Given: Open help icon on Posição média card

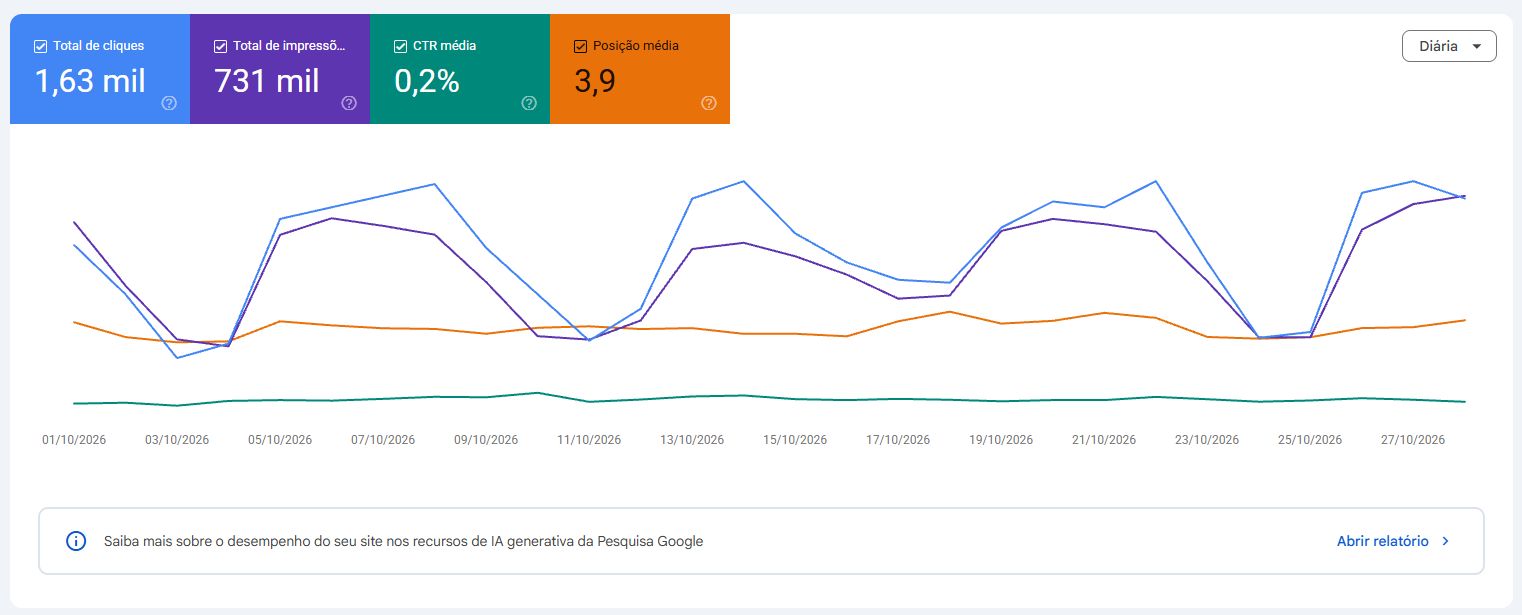Looking at the screenshot, I should 709,103.
